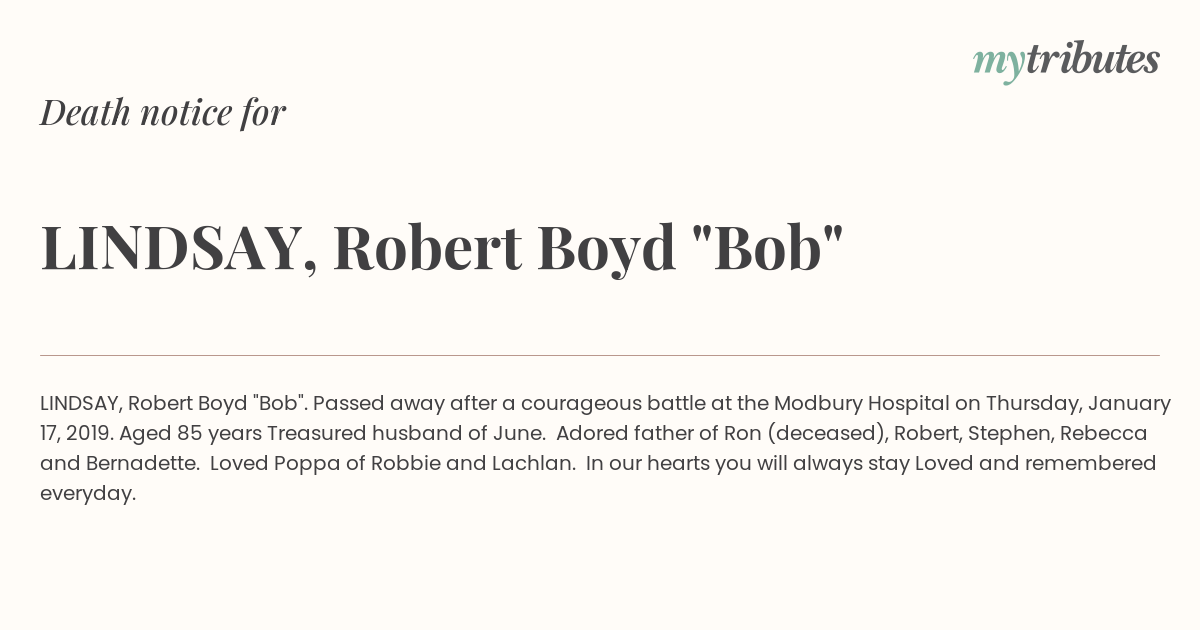The image size is (1200, 630).
Task: Click the horizontal divider line below the title
Action: coord(600,355)
